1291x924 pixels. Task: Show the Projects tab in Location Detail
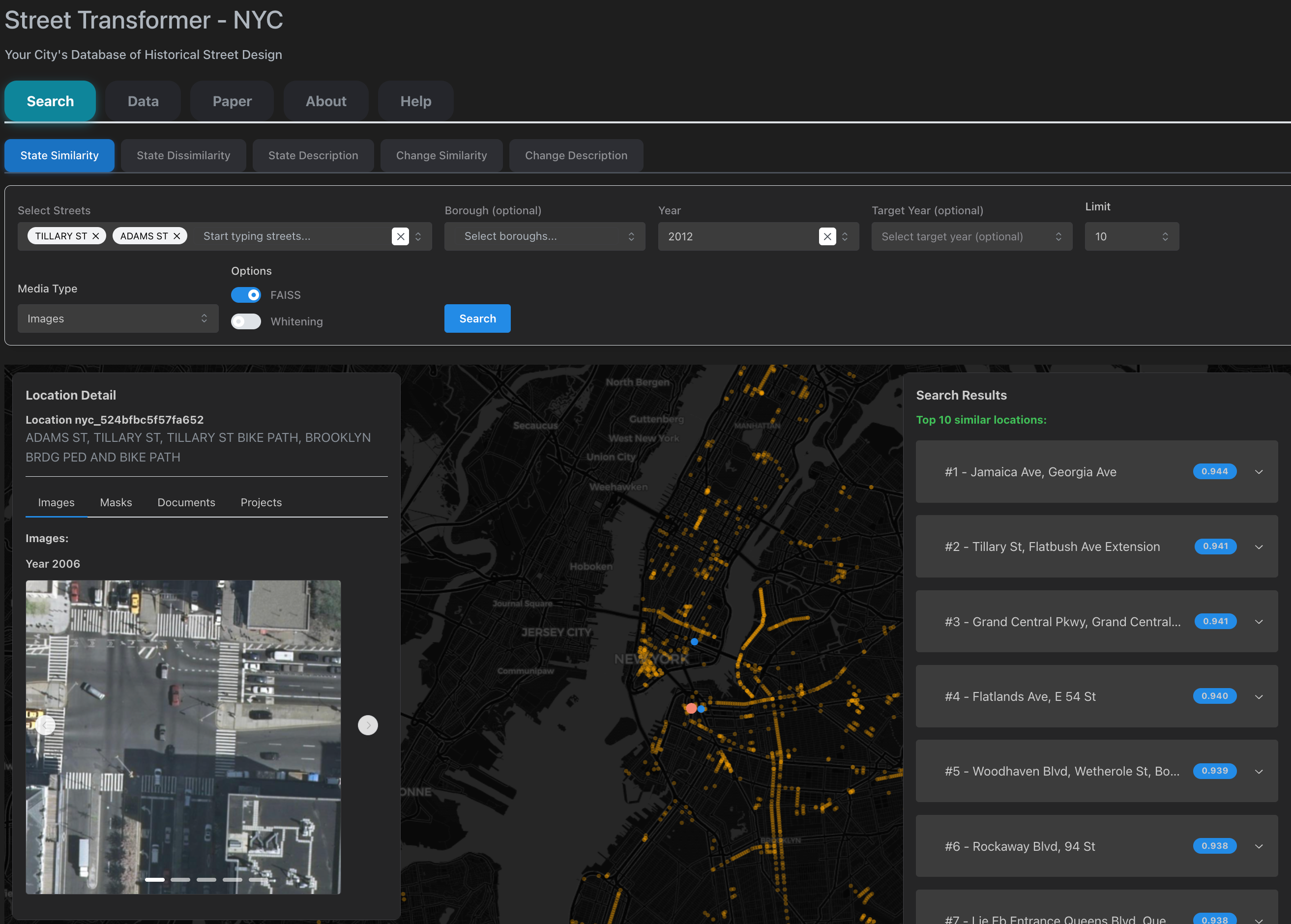click(261, 502)
